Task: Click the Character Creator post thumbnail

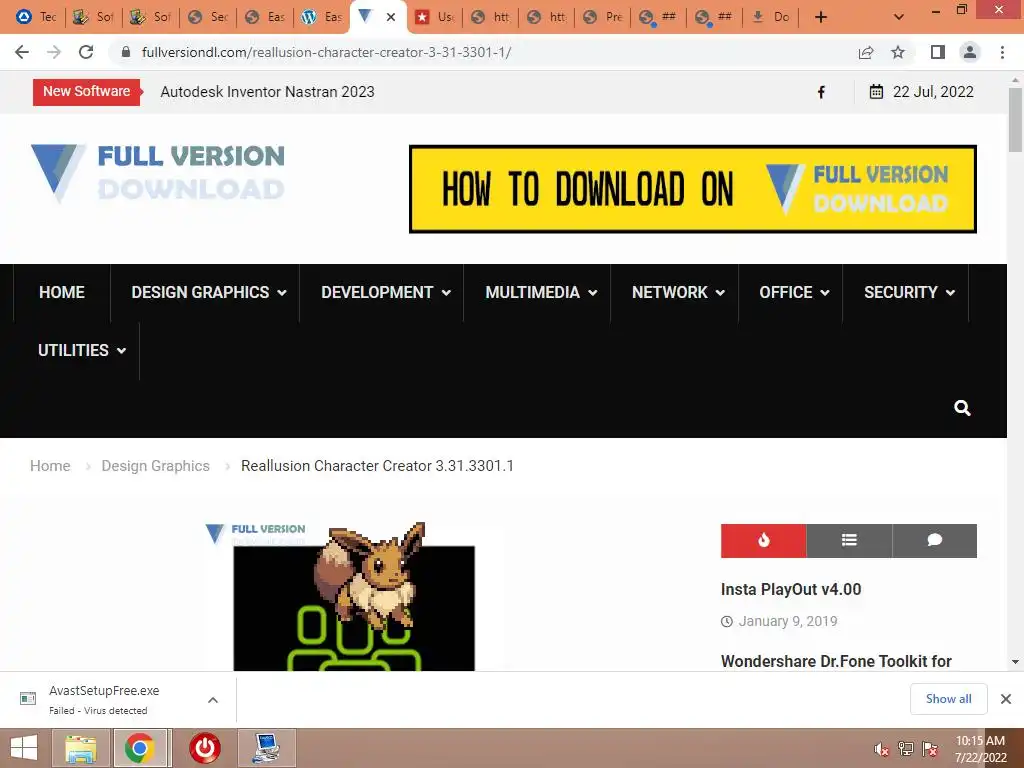Action: [353, 596]
